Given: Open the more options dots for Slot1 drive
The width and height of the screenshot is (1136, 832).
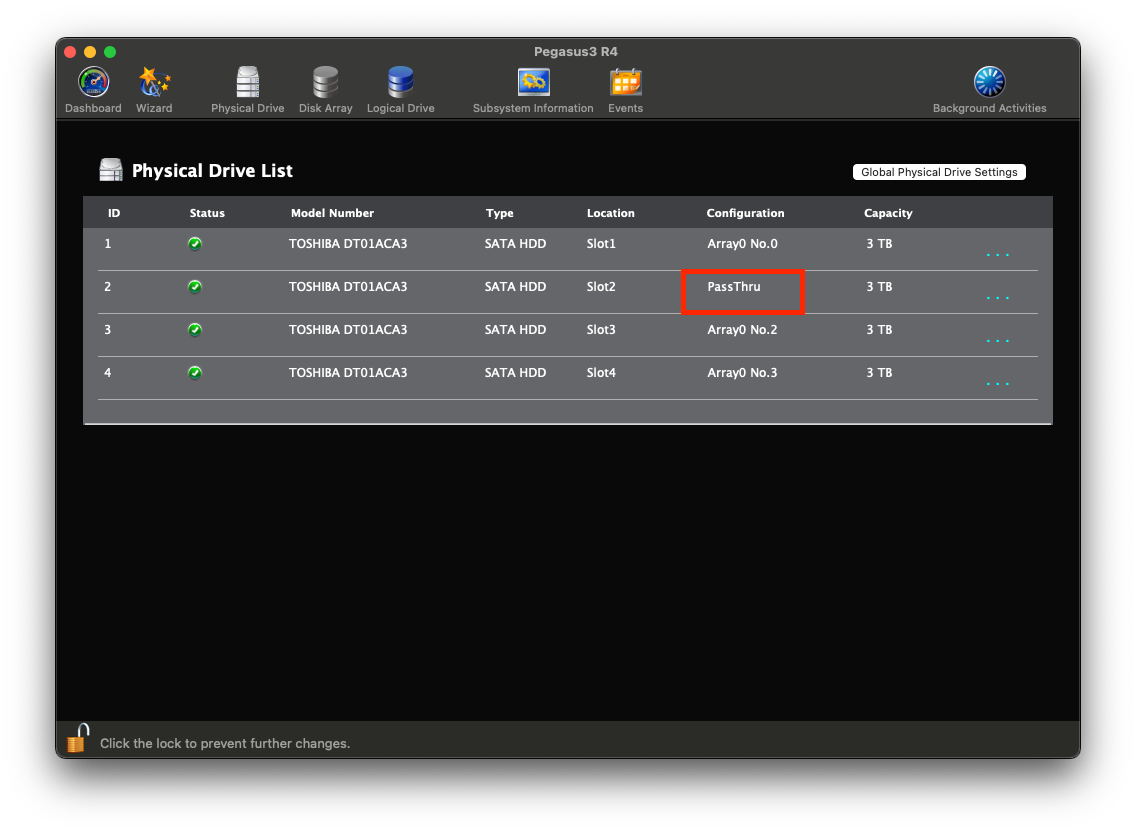Looking at the screenshot, I should (x=998, y=254).
